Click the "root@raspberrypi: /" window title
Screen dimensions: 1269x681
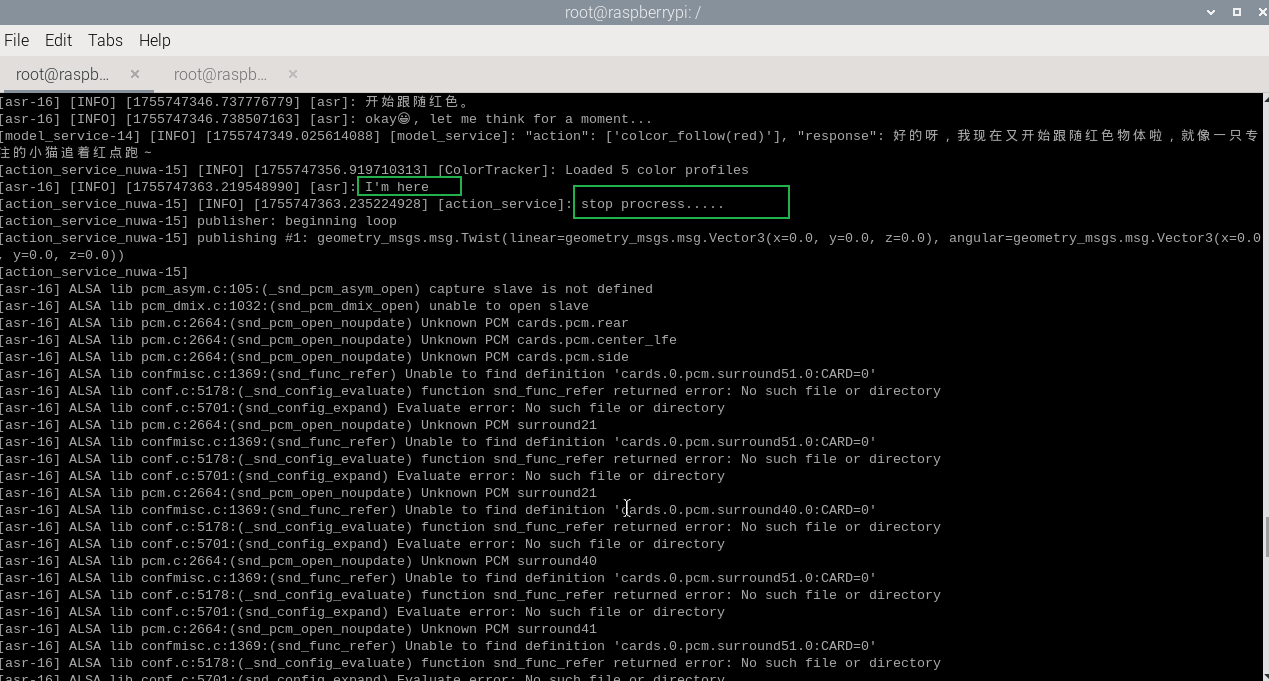(x=633, y=12)
